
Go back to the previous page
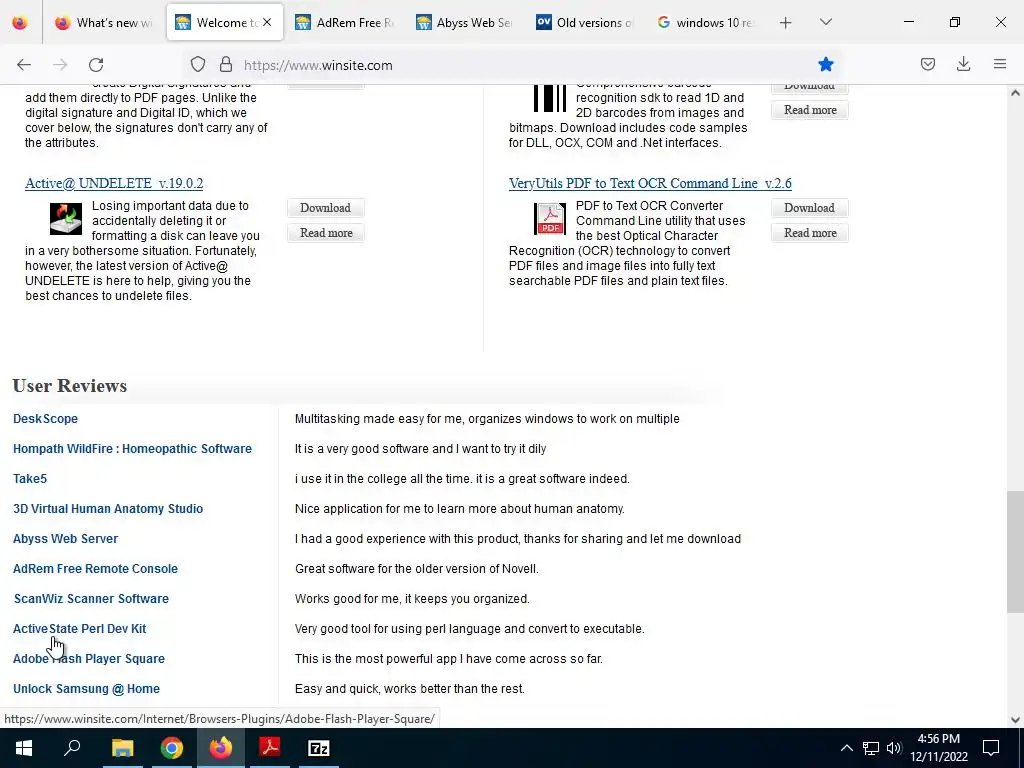click(24, 65)
